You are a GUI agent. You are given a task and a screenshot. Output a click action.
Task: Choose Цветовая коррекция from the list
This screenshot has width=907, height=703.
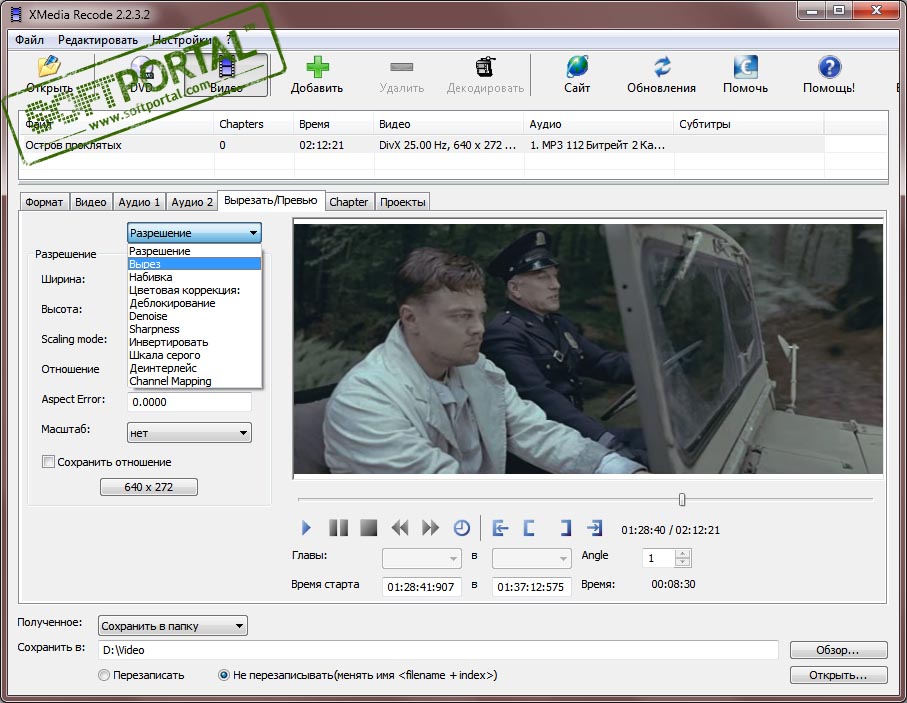(x=194, y=290)
